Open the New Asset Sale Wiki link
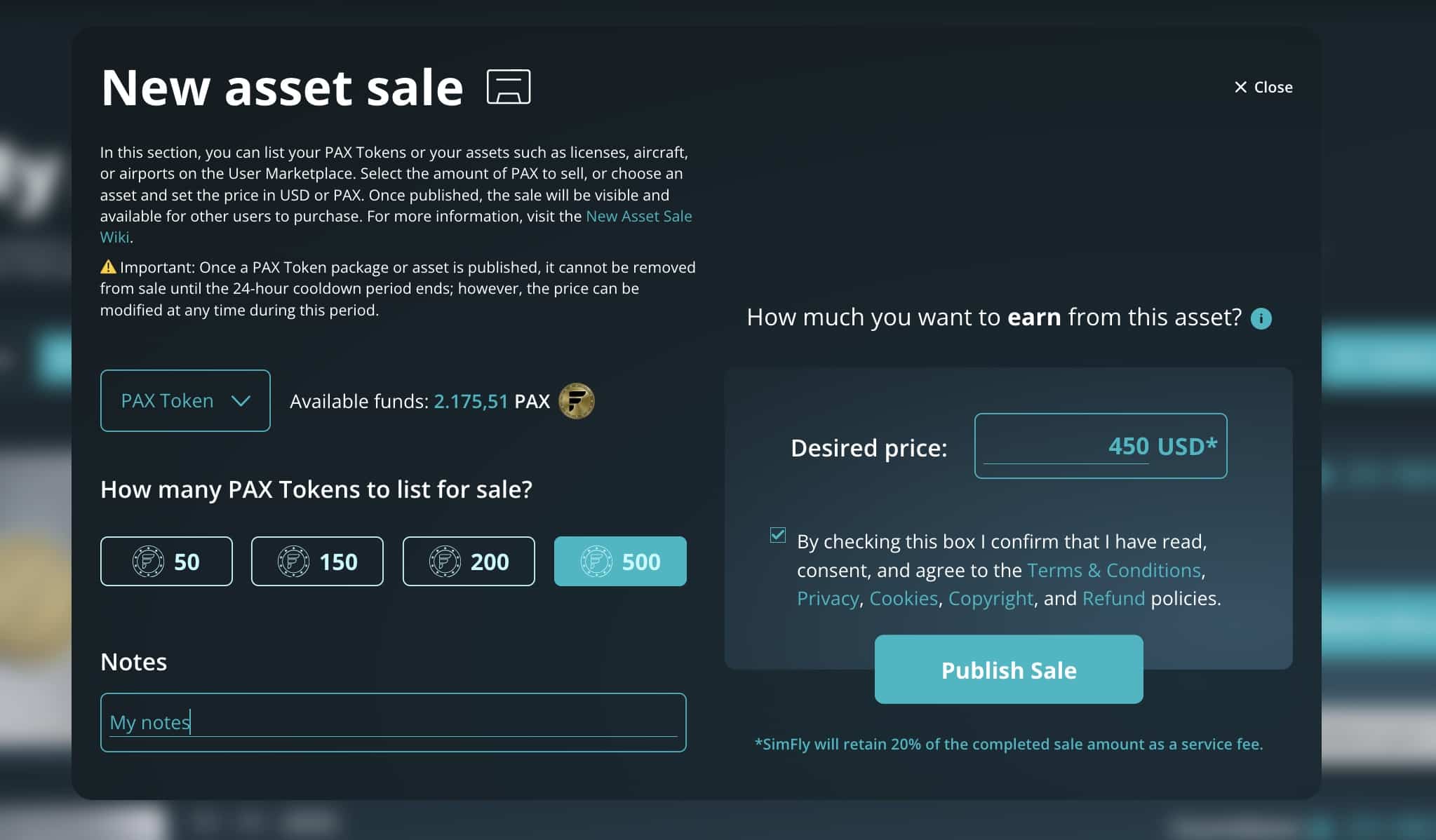This screenshot has height=840, width=1436. [x=639, y=216]
